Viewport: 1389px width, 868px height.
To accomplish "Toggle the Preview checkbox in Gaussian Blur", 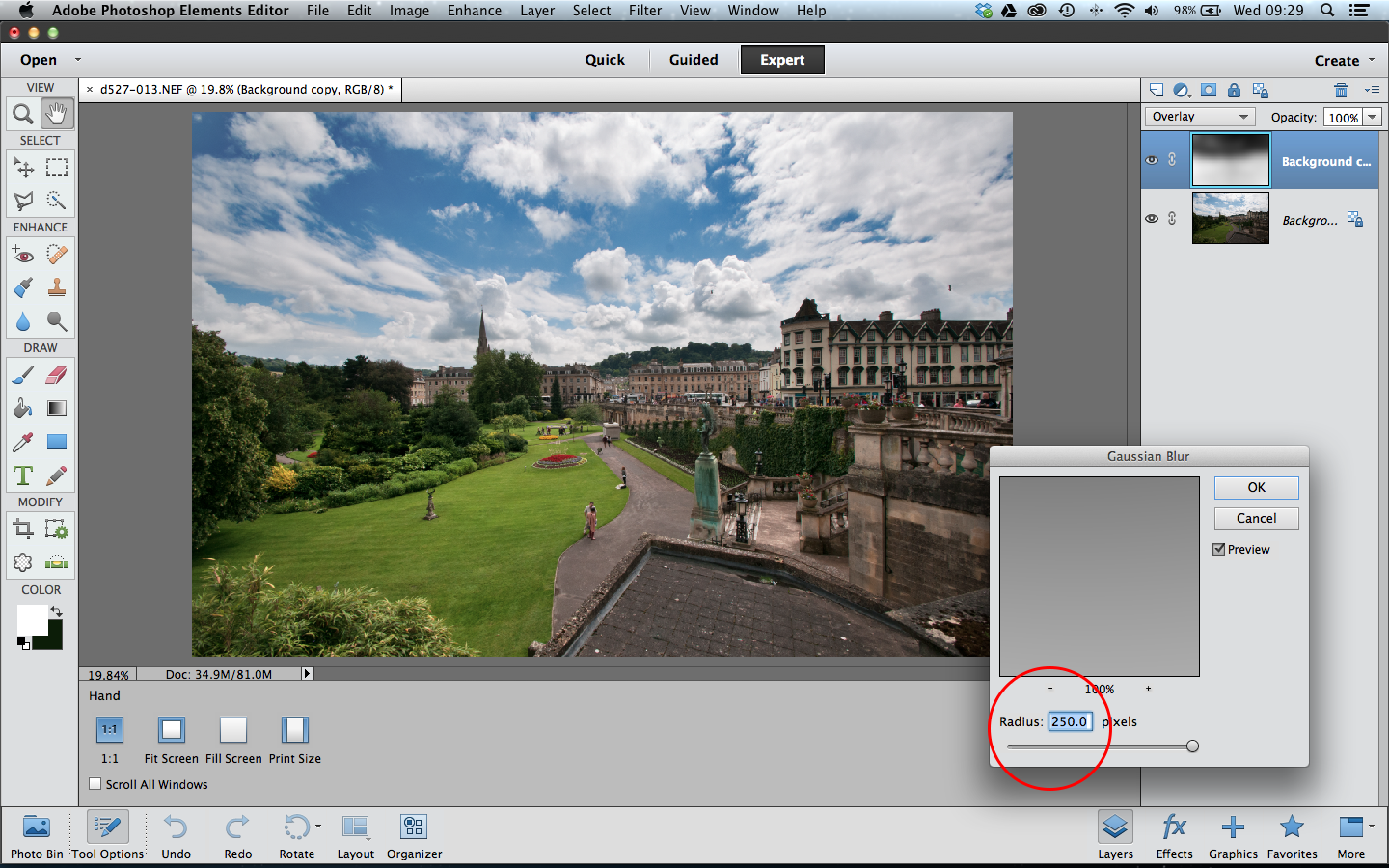I will 1220,549.
